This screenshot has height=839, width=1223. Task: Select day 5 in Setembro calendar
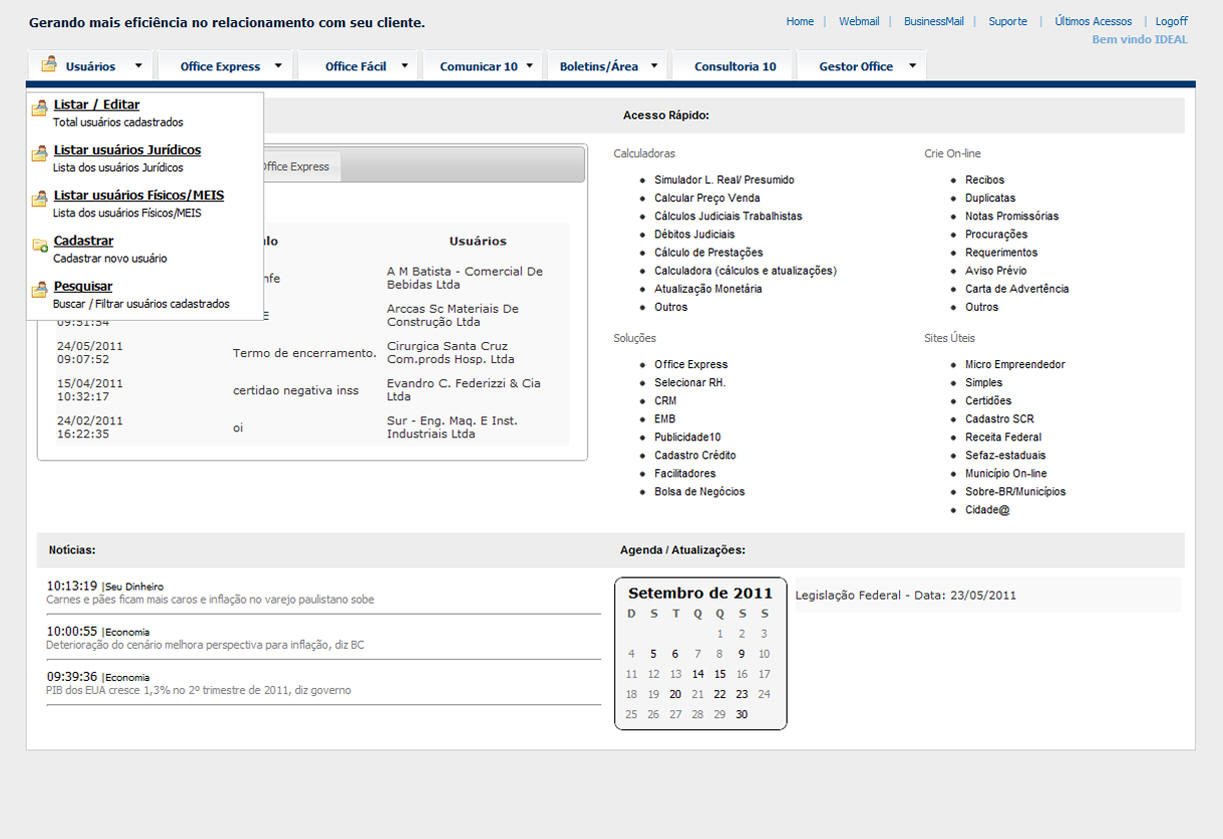coord(653,654)
